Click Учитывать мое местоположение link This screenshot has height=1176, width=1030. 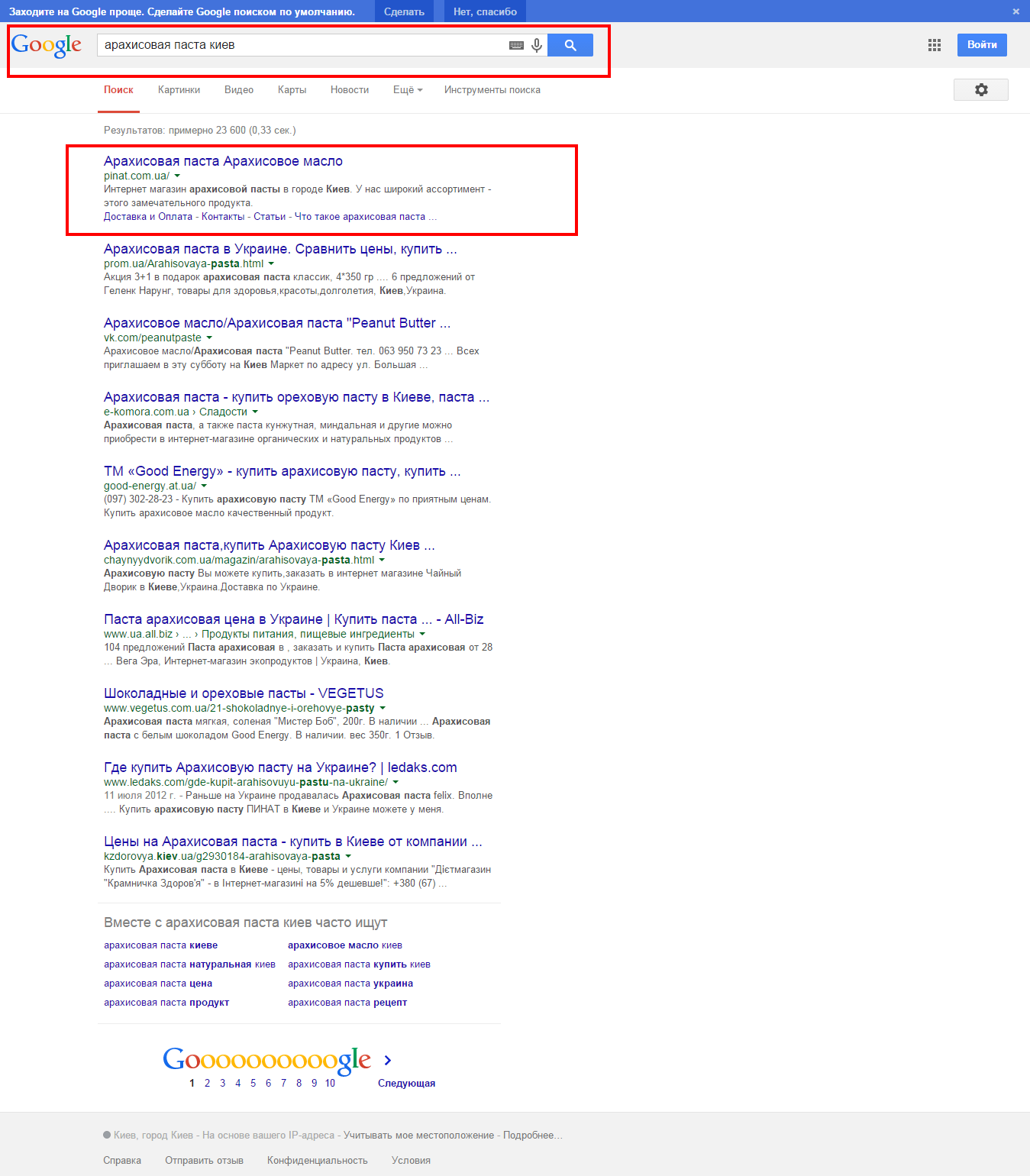(x=418, y=1136)
